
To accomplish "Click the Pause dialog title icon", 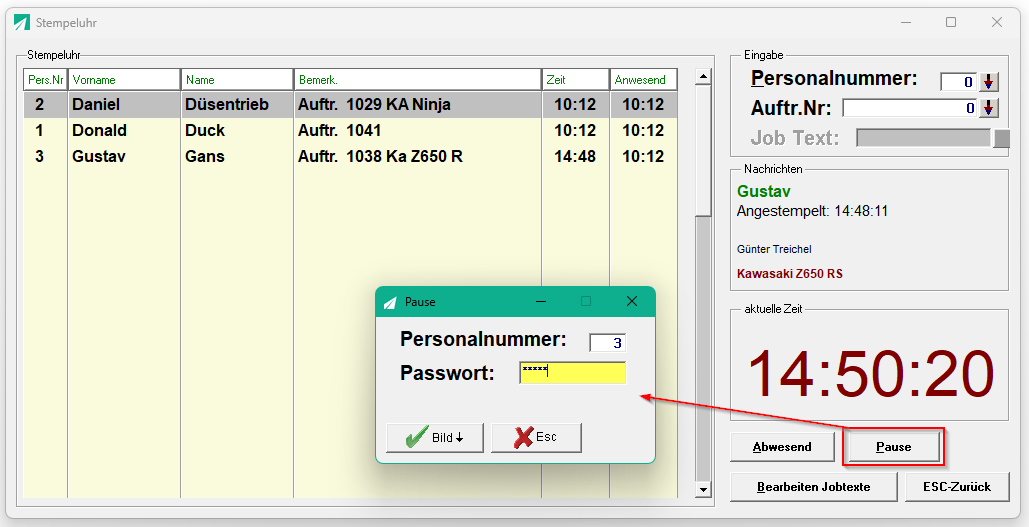I will [390, 302].
